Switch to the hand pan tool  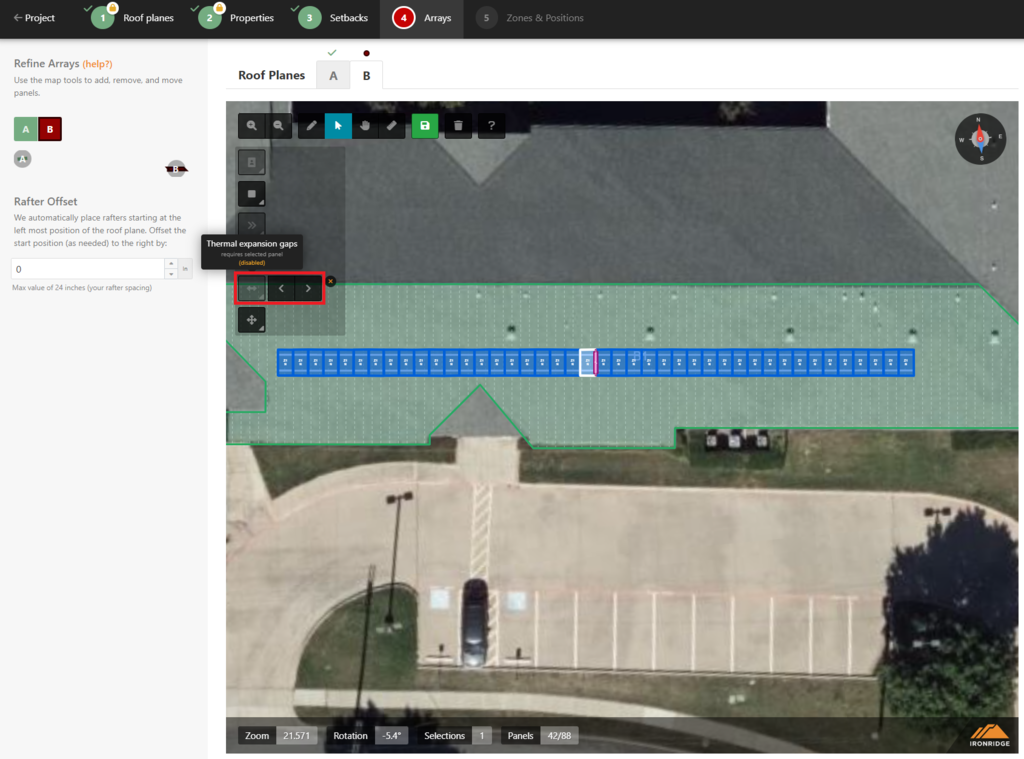365,126
